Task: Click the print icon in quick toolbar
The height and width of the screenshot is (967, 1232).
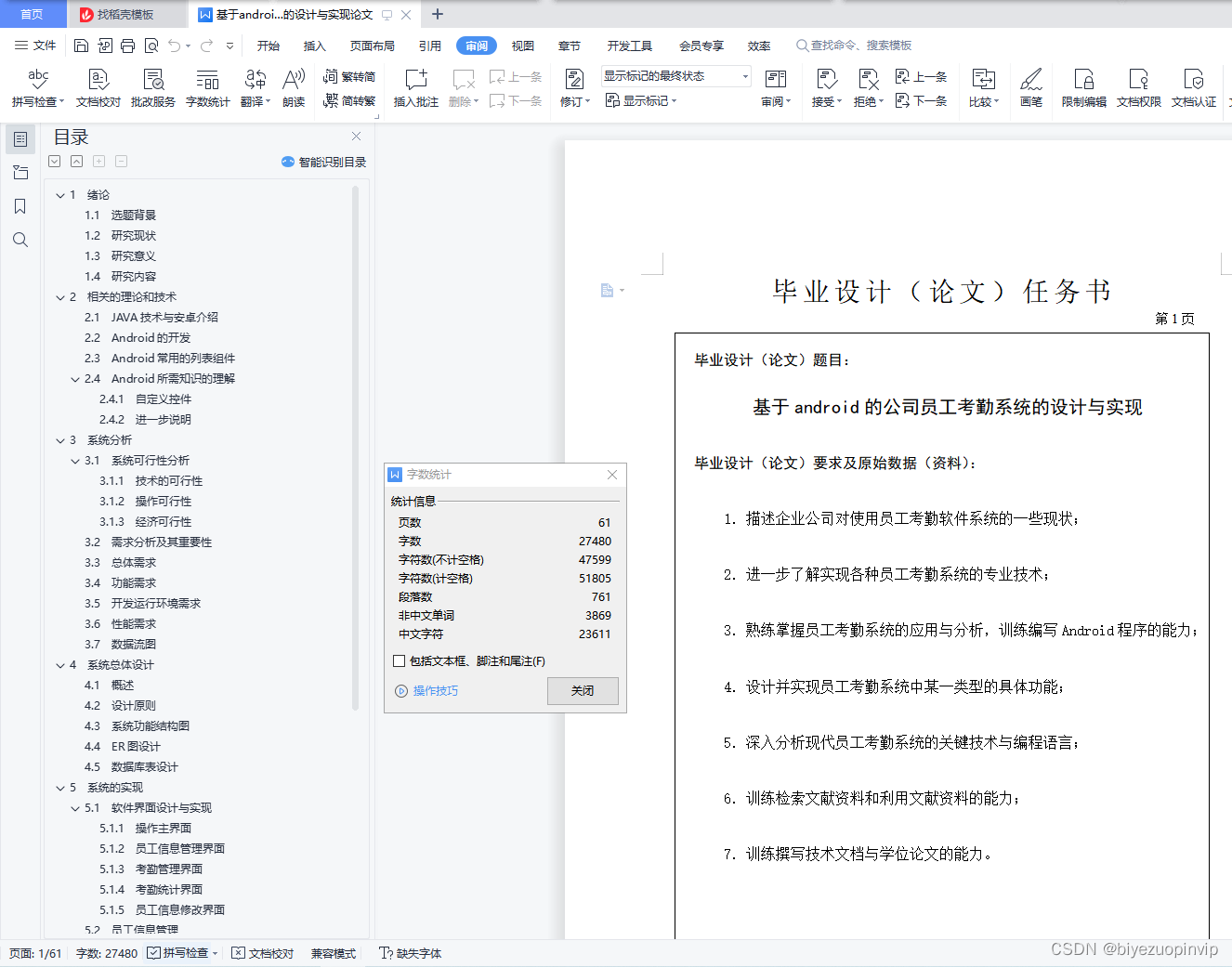Action: [x=128, y=46]
